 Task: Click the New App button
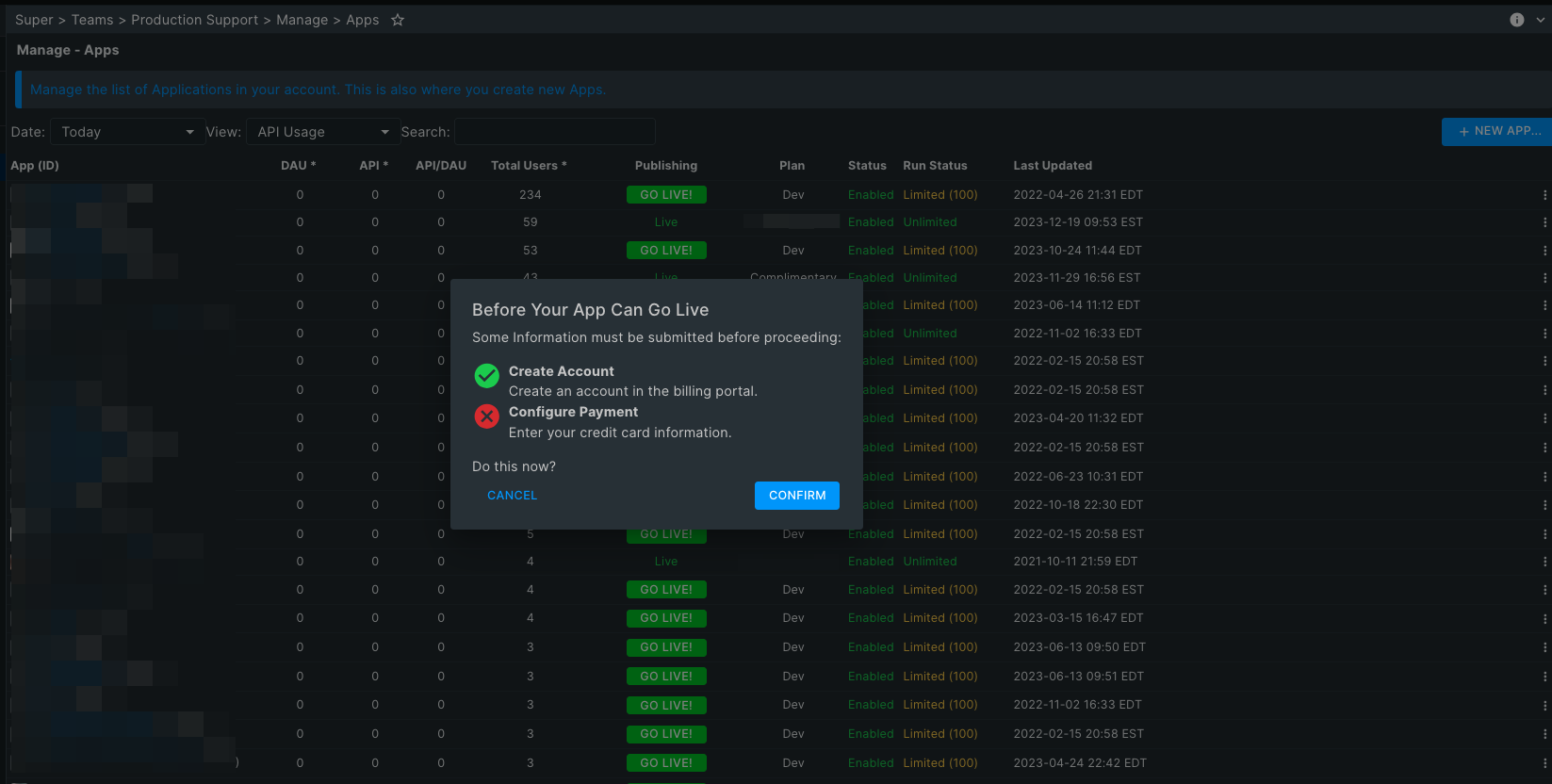[1498, 132]
